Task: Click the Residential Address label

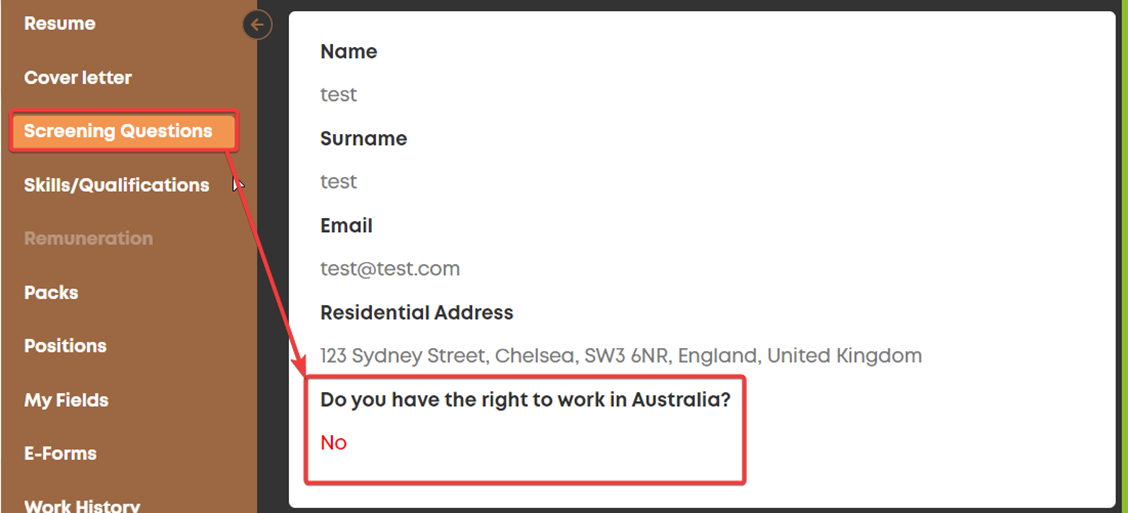Action: 417,312
